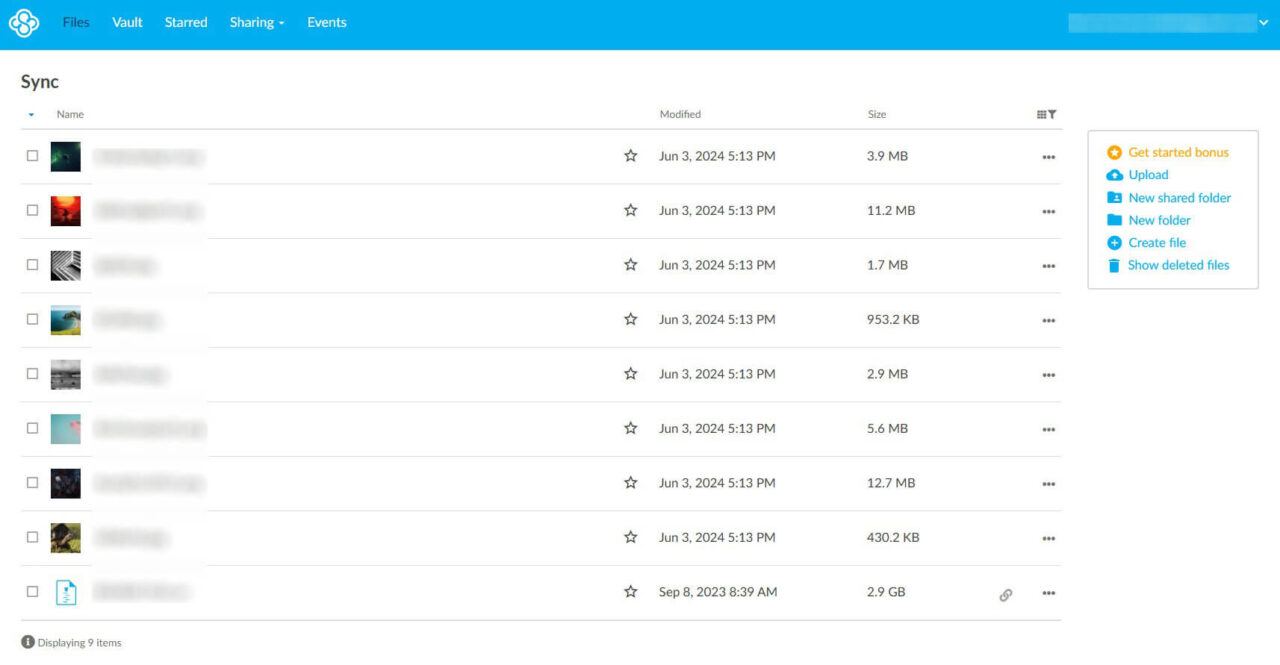
Task: Open the red sunset image thumbnail
Action: (x=66, y=210)
